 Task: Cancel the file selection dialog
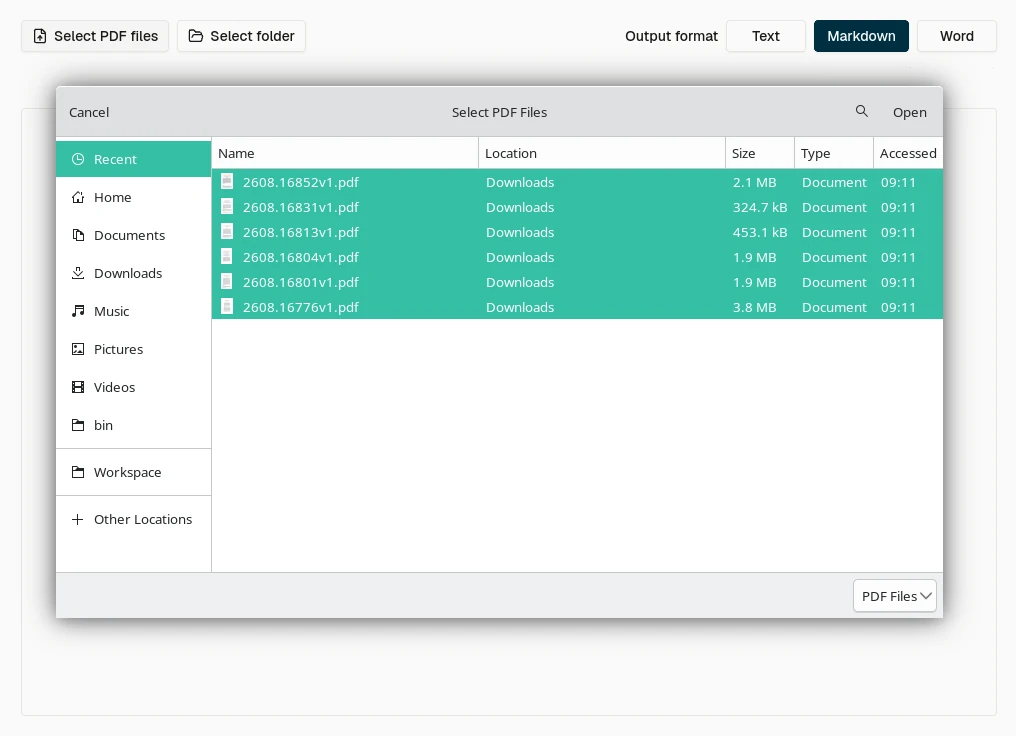[89, 113]
